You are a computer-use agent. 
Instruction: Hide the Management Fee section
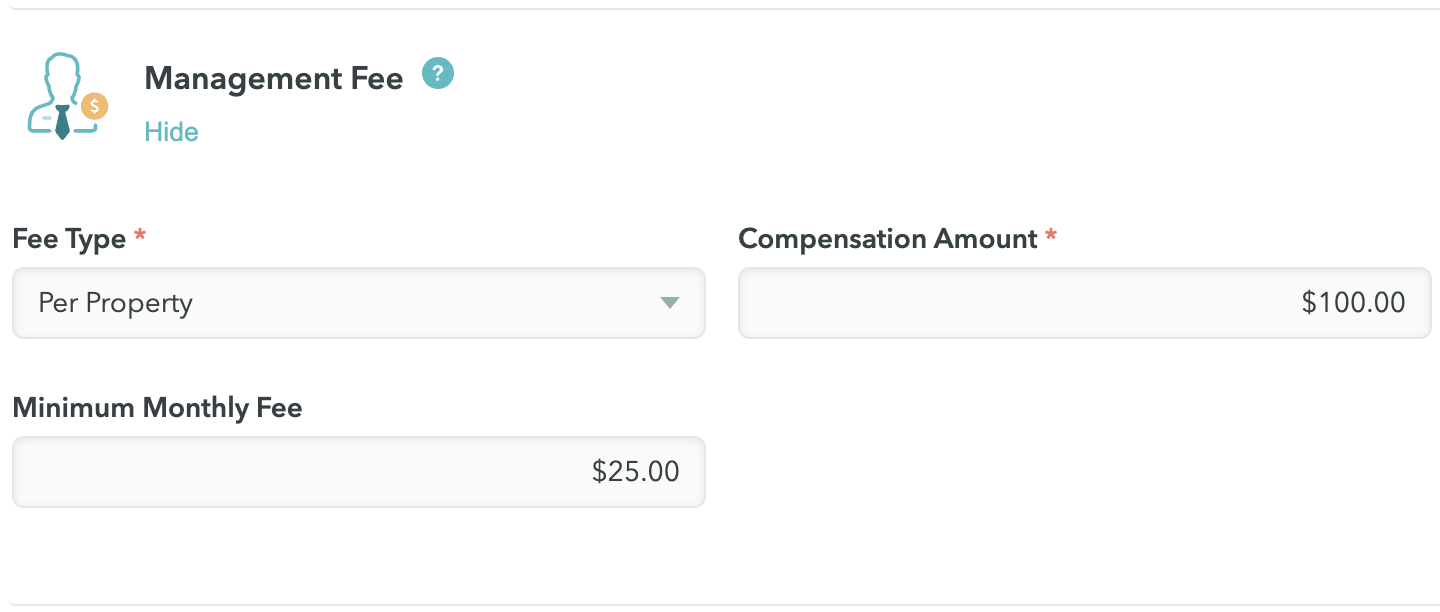(x=171, y=132)
